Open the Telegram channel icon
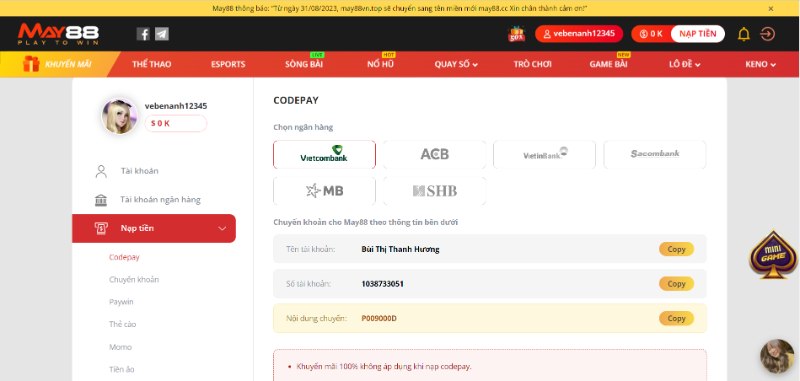Screen dimensions: 800x381 pos(162,34)
